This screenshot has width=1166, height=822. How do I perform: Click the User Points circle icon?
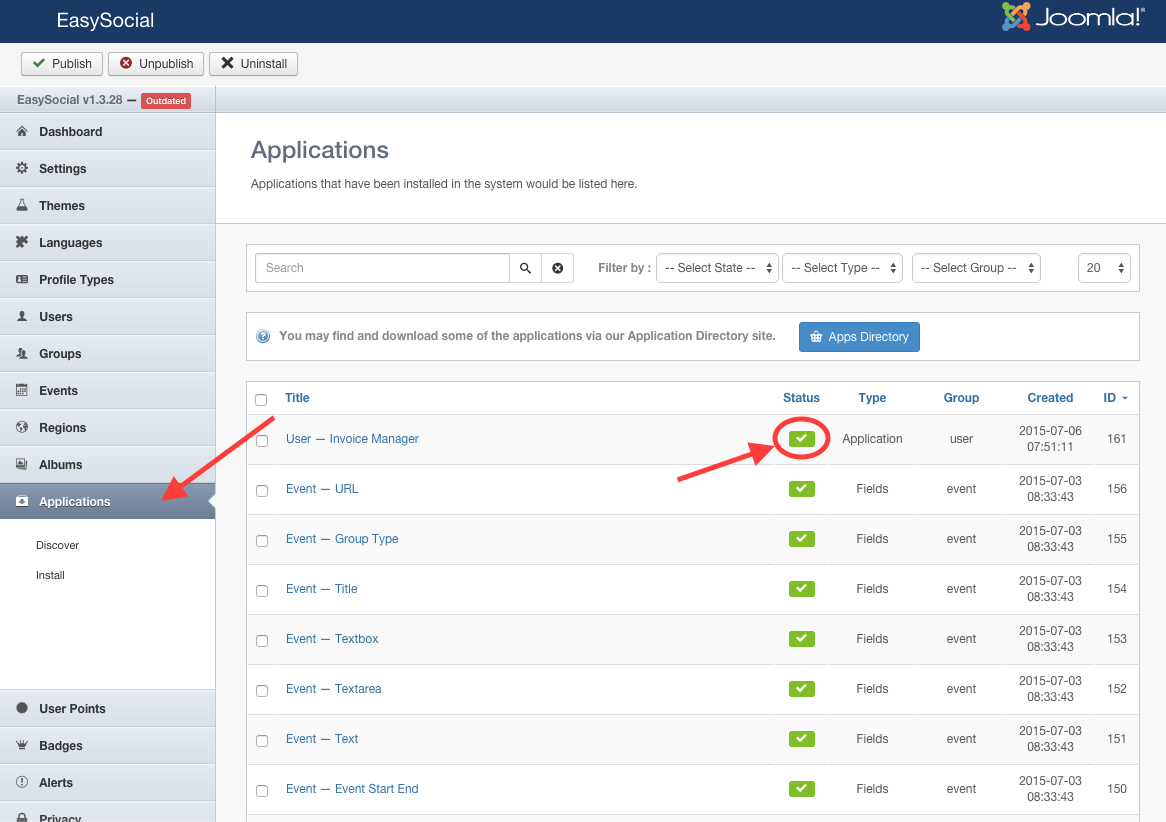pyautogui.click(x=22, y=708)
